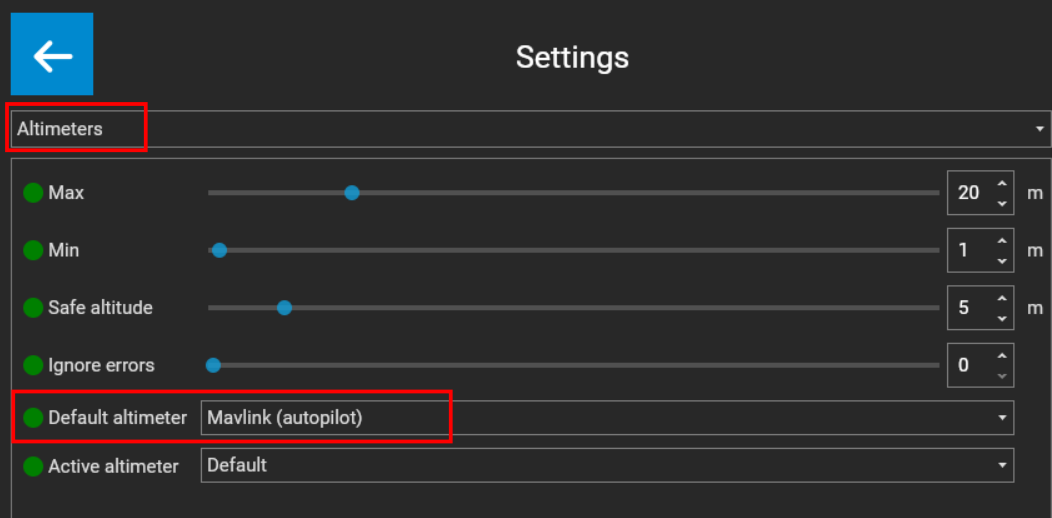Increase Max value with up arrow
The width and height of the screenshot is (1052, 518).
(1002, 184)
